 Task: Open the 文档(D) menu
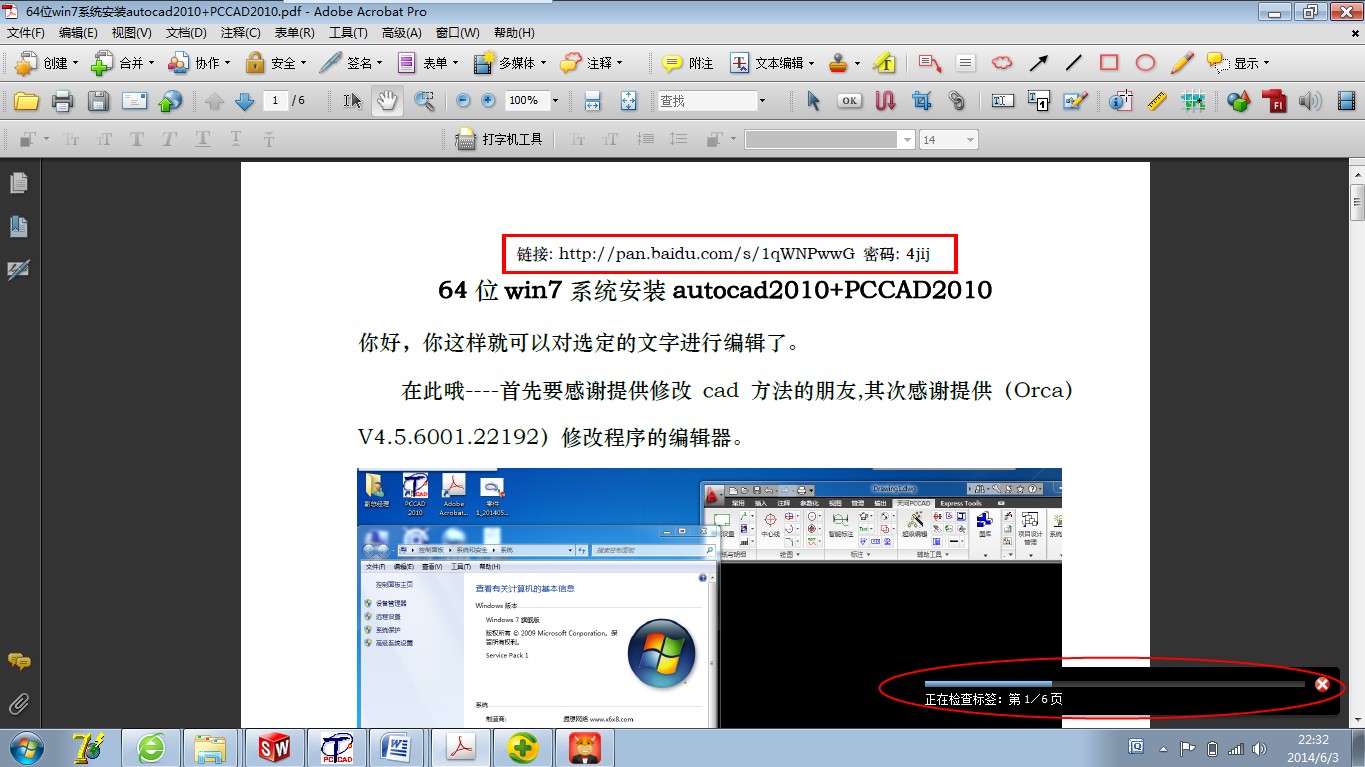pyautogui.click(x=186, y=33)
